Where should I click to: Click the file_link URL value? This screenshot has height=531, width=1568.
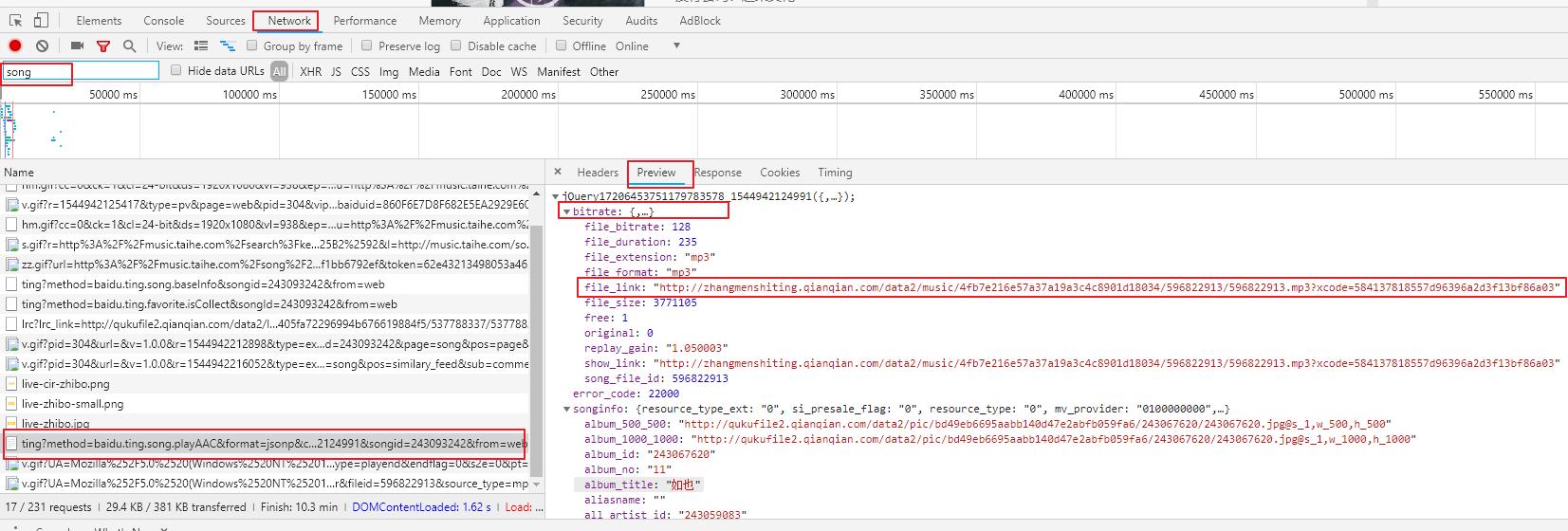pos(1108,287)
